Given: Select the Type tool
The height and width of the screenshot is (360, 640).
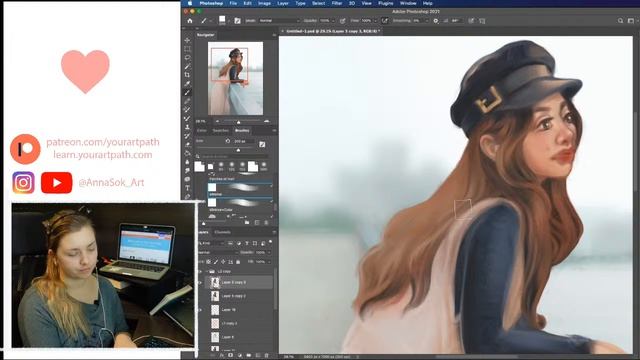Looking at the screenshot, I should point(187,188).
